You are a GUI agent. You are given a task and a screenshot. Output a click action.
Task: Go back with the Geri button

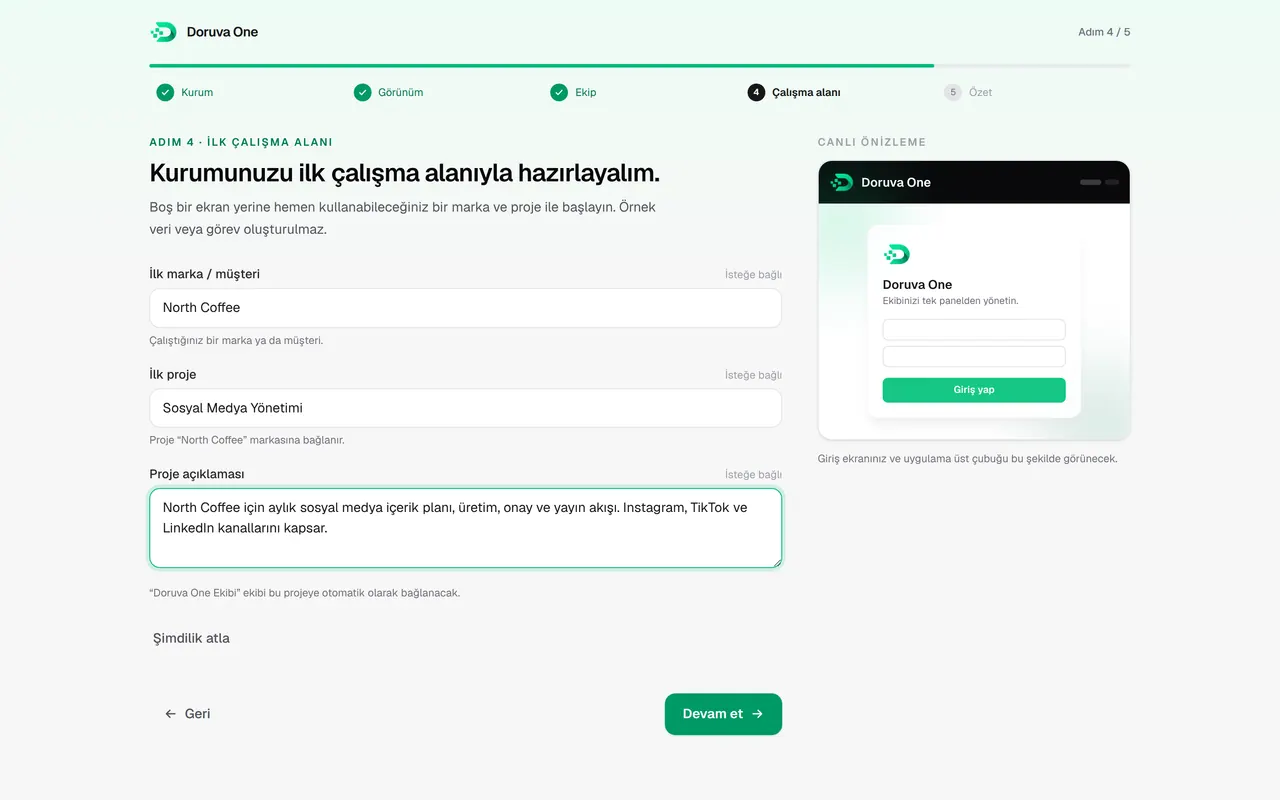click(x=188, y=714)
